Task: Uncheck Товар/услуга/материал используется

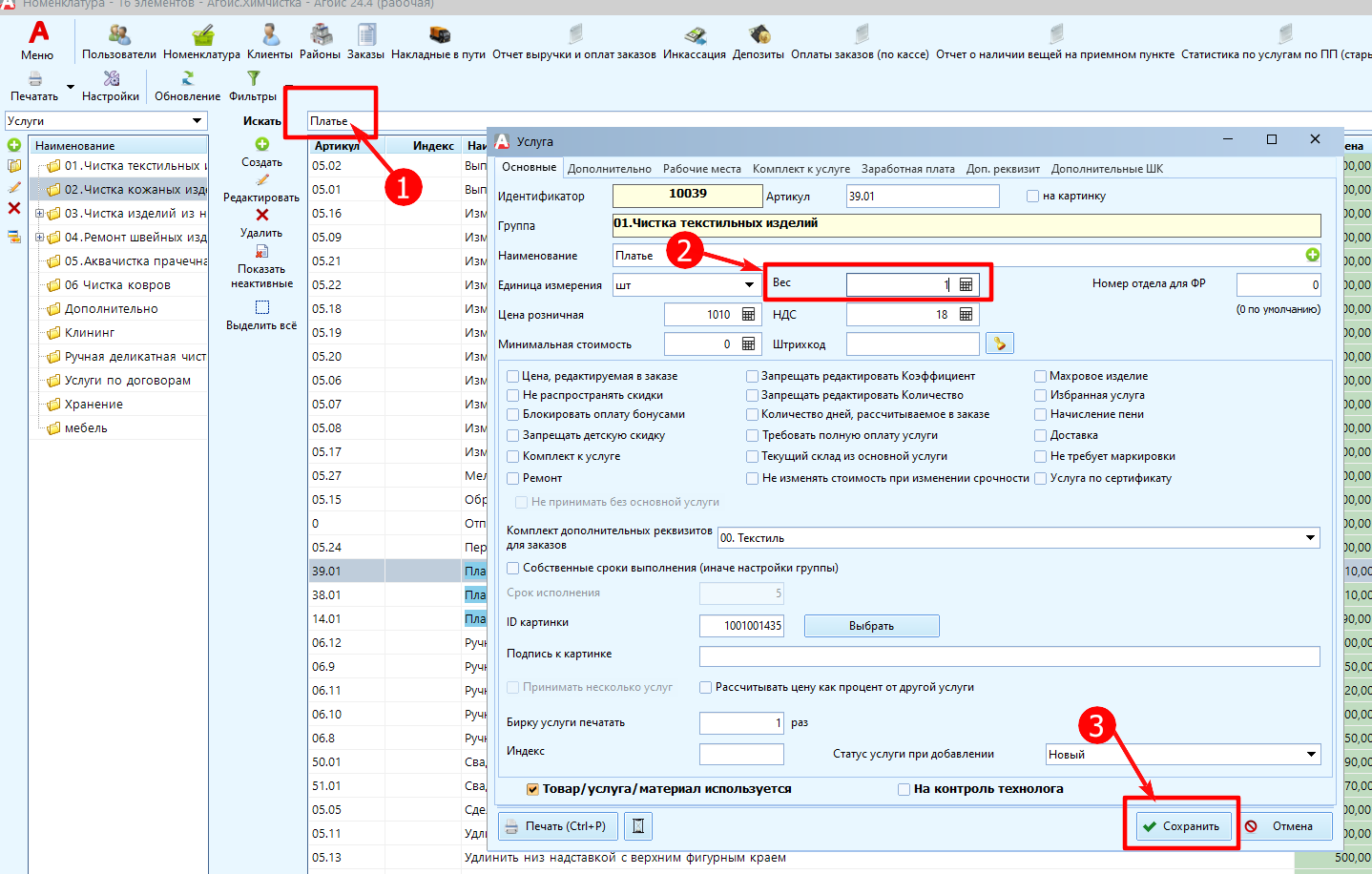Action: (532, 789)
